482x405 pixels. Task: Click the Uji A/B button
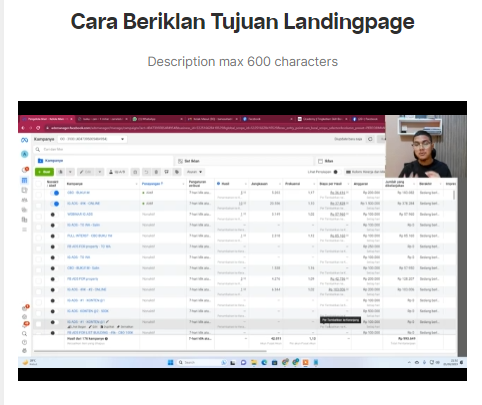pos(117,172)
